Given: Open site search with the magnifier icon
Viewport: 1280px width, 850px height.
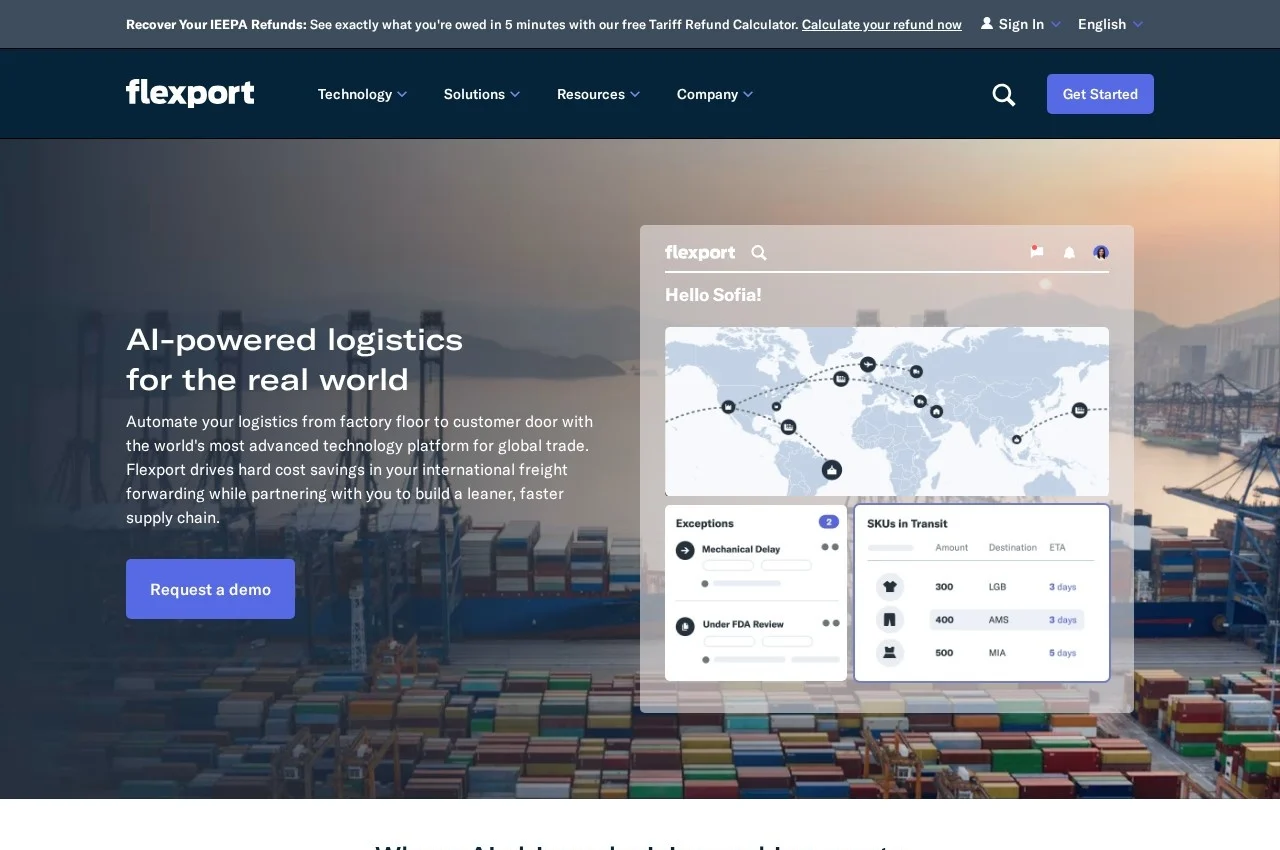Looking at the screenshot, I should point(1004,94).
